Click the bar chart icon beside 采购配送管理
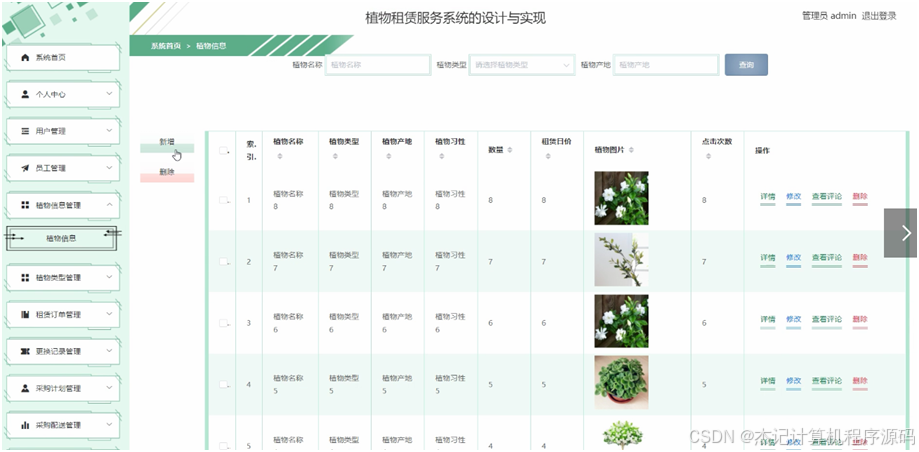The height and width of the screenshot is (452, 919). coord(25,425)
